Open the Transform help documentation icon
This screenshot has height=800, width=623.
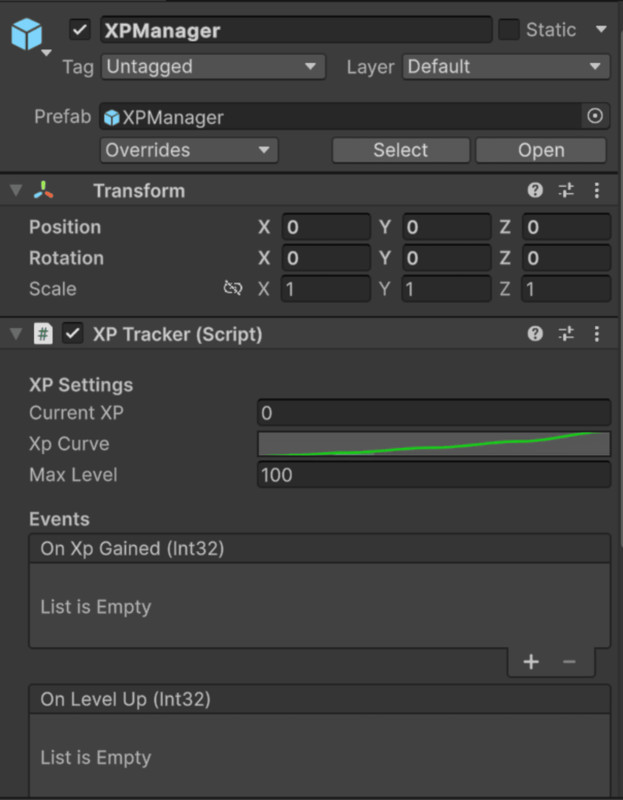coord(535,190)
